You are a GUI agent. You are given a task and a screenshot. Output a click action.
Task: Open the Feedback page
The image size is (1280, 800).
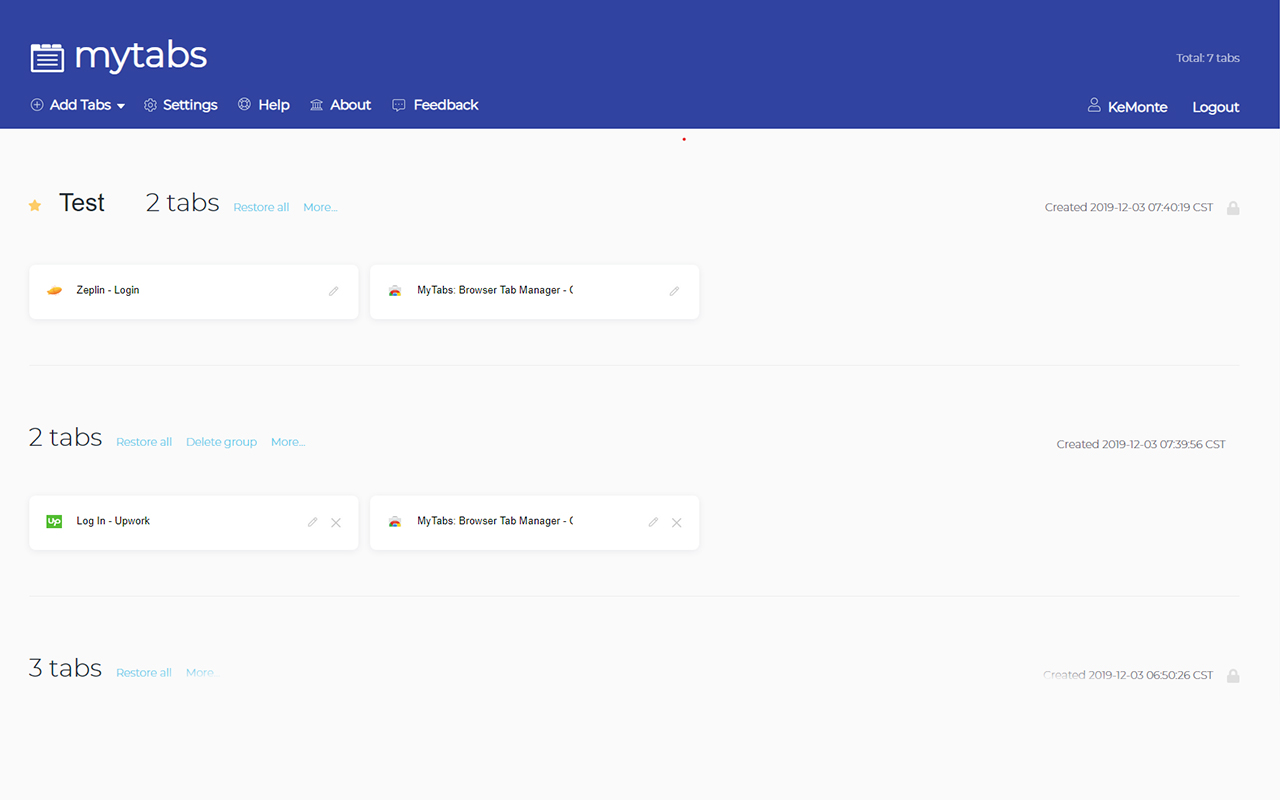click(435, 105)
